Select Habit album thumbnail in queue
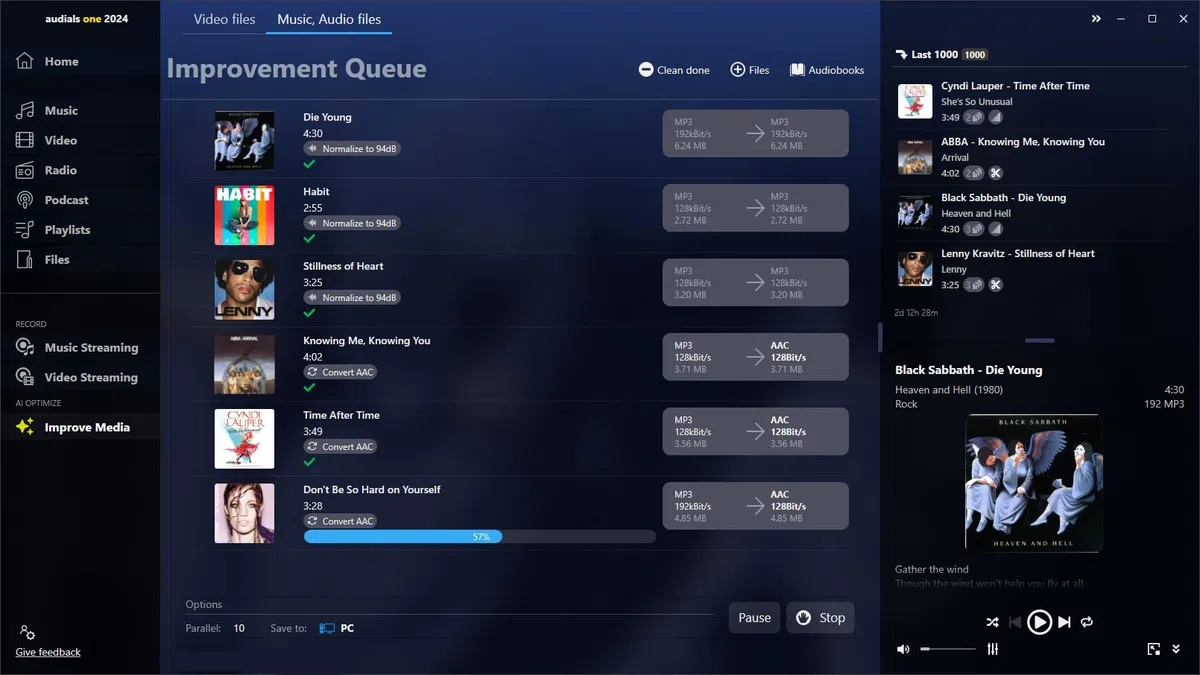This screenshot has height=675, width=1200. [x=244, y=215]
